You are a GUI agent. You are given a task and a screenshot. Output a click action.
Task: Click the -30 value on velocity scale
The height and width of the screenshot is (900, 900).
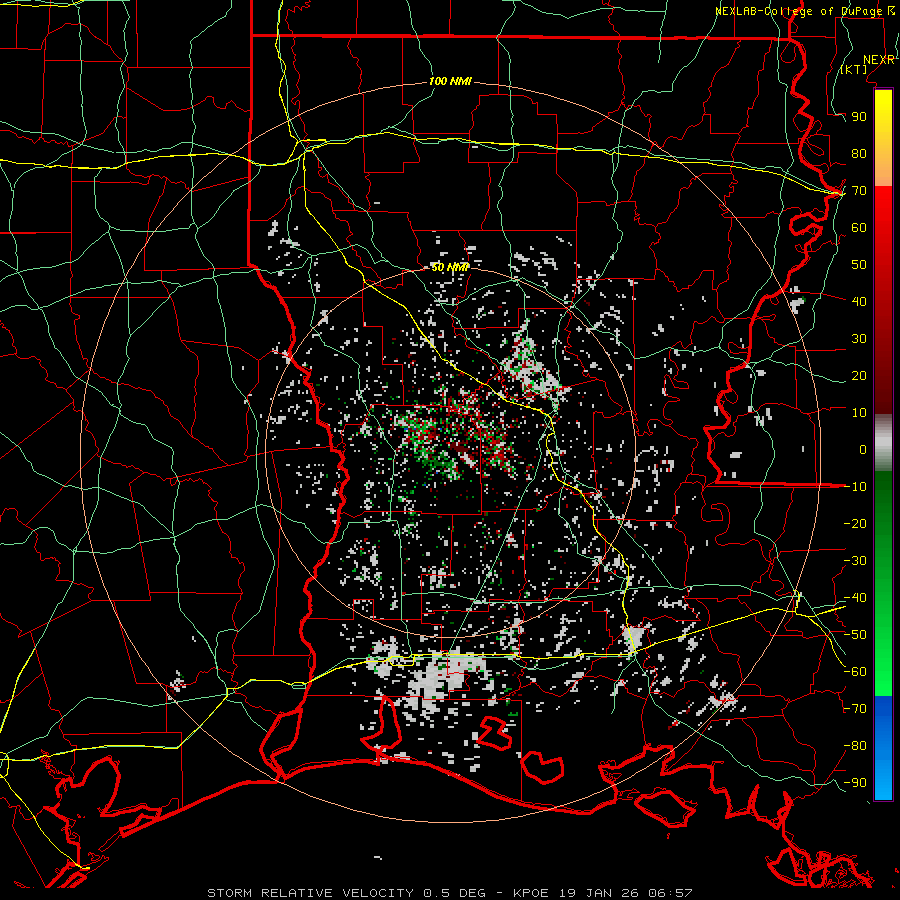tap(855, 561)
